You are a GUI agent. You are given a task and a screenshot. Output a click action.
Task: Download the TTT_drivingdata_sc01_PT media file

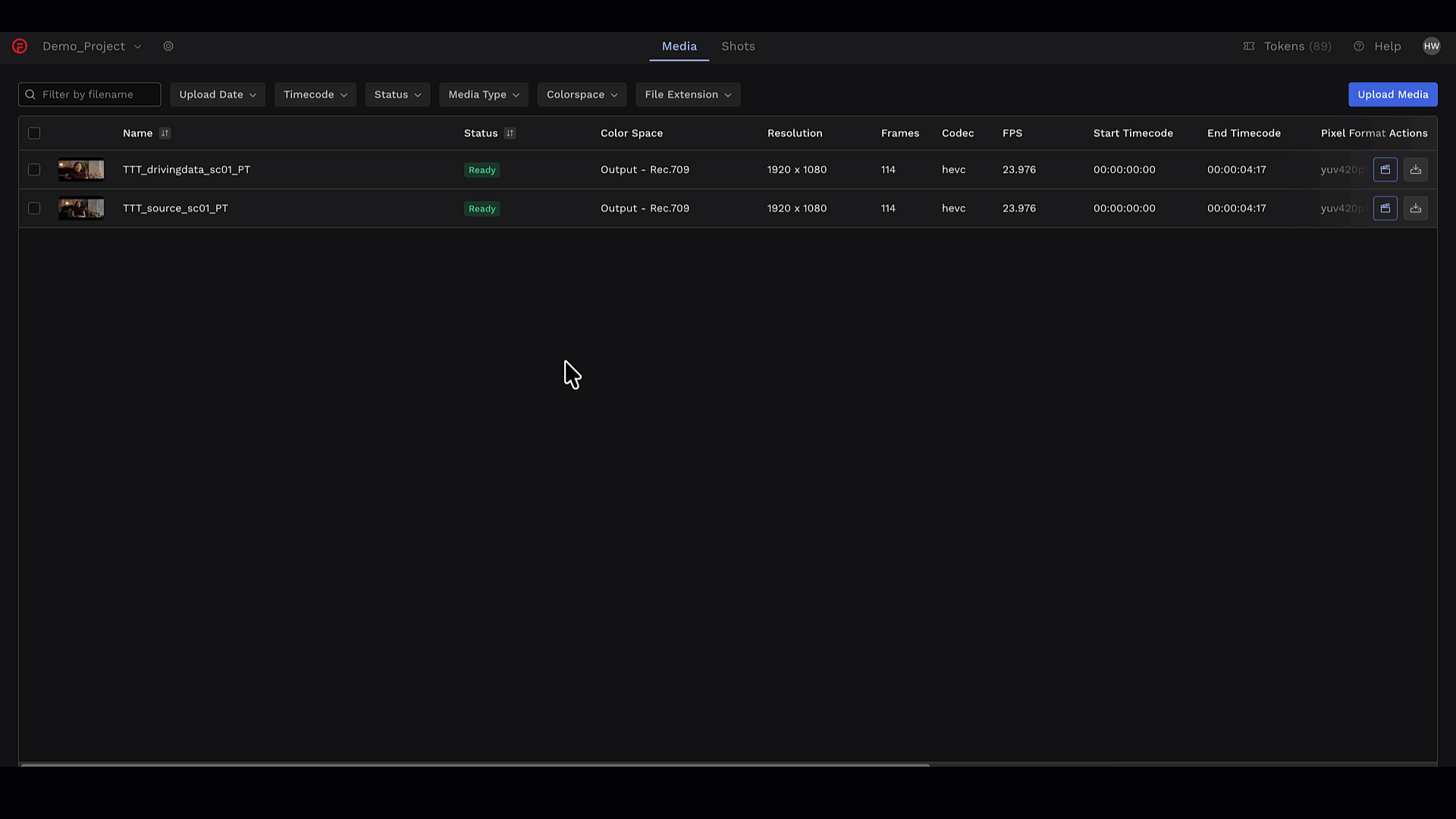point(1415,170)
